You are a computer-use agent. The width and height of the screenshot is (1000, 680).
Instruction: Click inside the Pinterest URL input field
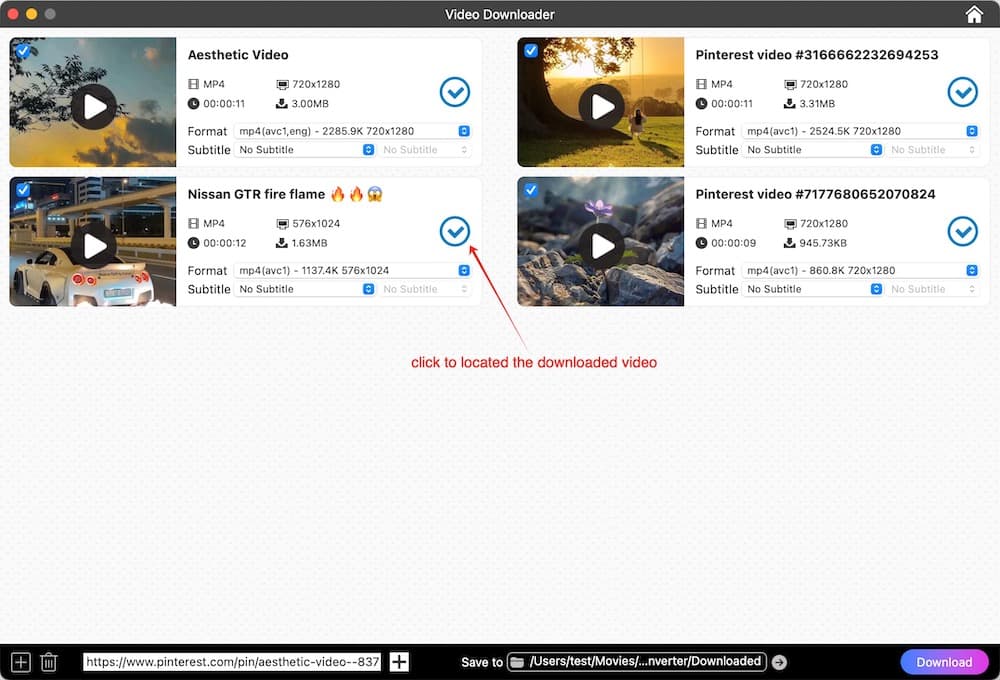click(x=230, y=661)
